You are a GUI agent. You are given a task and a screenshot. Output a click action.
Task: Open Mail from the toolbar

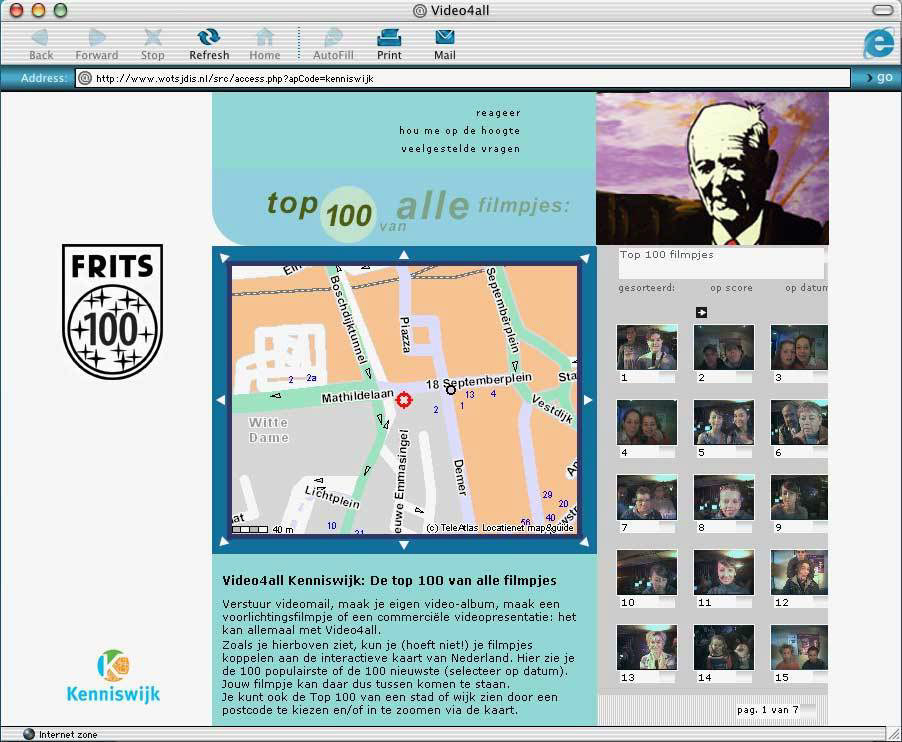click(x=445, y=45)
